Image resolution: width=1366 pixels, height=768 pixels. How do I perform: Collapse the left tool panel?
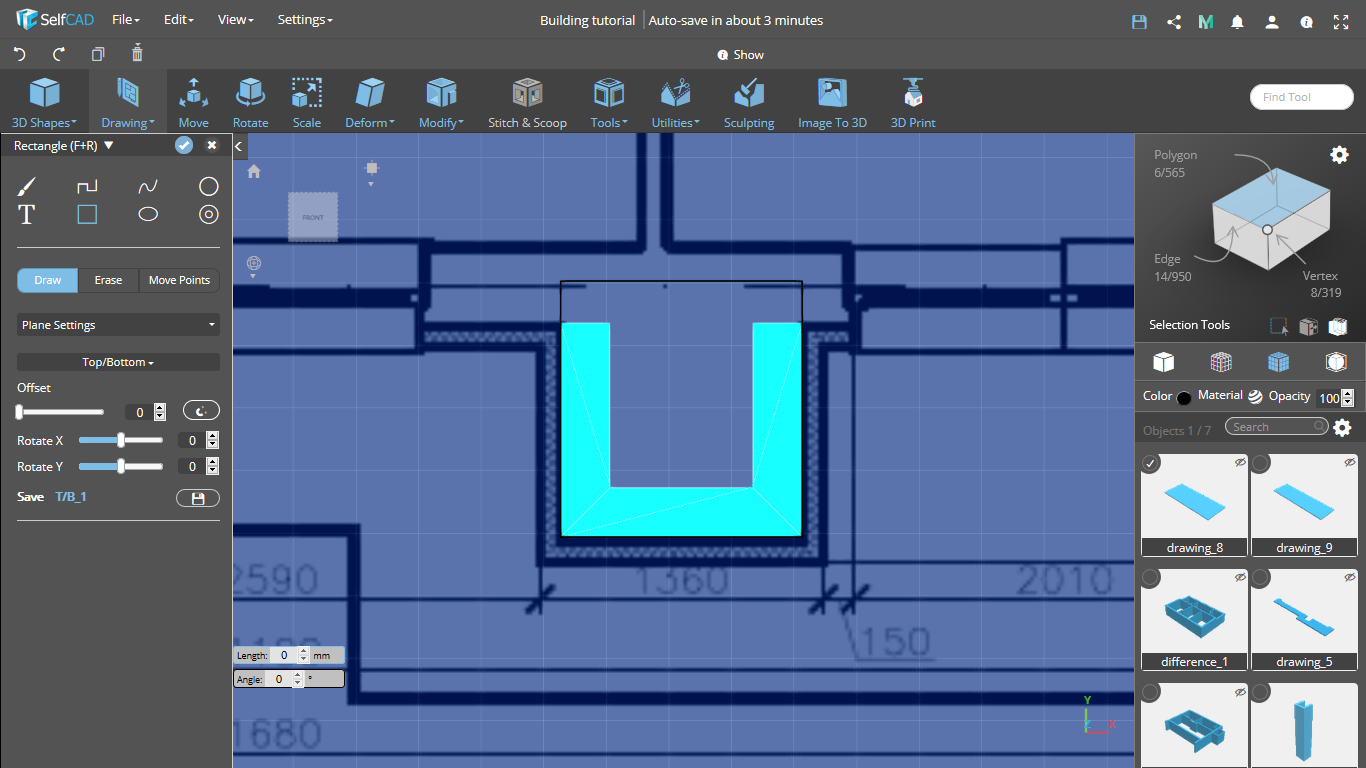pyautogui.click(x=239, y=146)
